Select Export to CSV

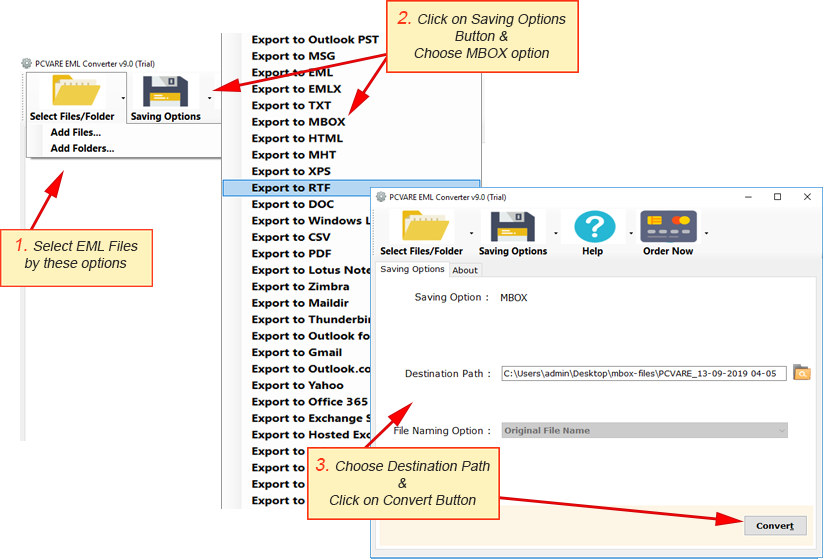[291, 237]
